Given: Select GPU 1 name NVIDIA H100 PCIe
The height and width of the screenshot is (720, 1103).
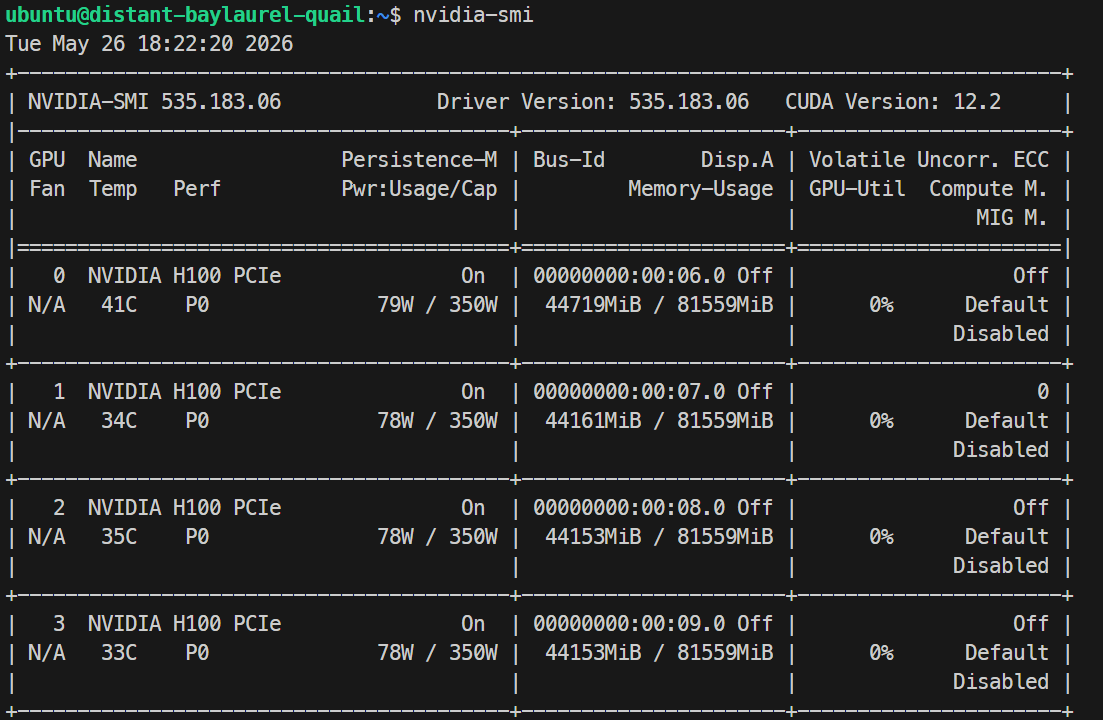Looking at the screenshot, I should (x=184, y=392).
